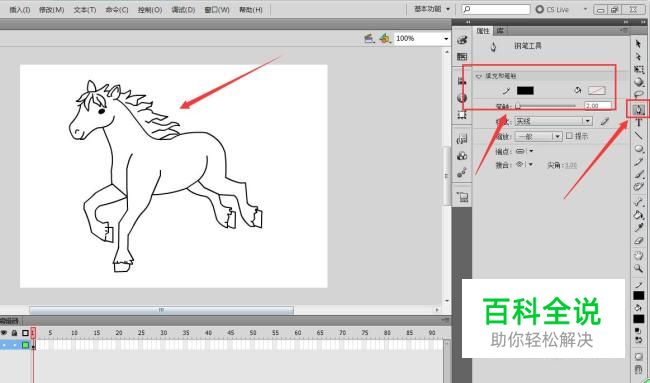Open the 帮助(H) menu
Screen dimensions: 650x383
pyautogui.click(x=250, y=10)
